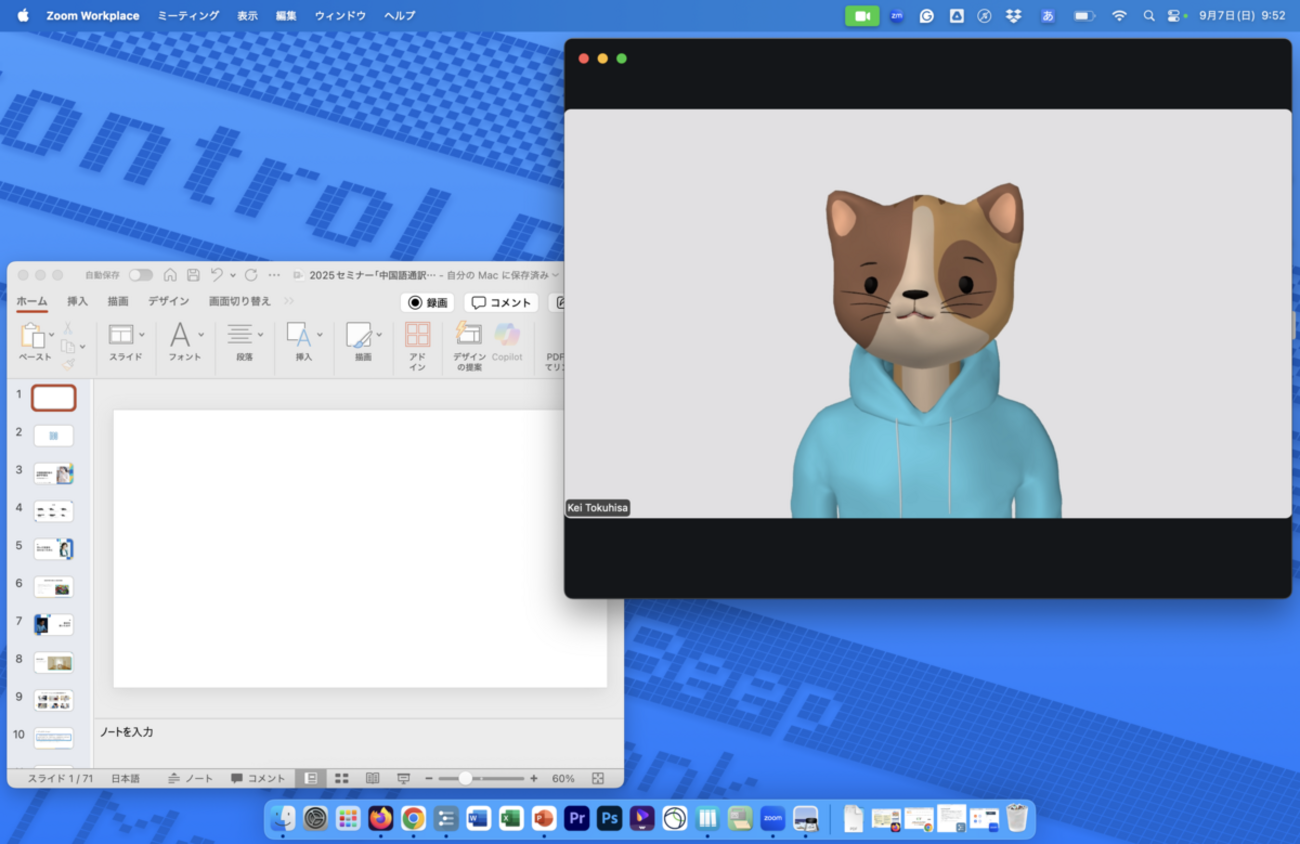Image resolution: width=1300 pixels, height=844 pixels.
Task: Click the Cut scissors icon
Action: [x=67, y=328]
